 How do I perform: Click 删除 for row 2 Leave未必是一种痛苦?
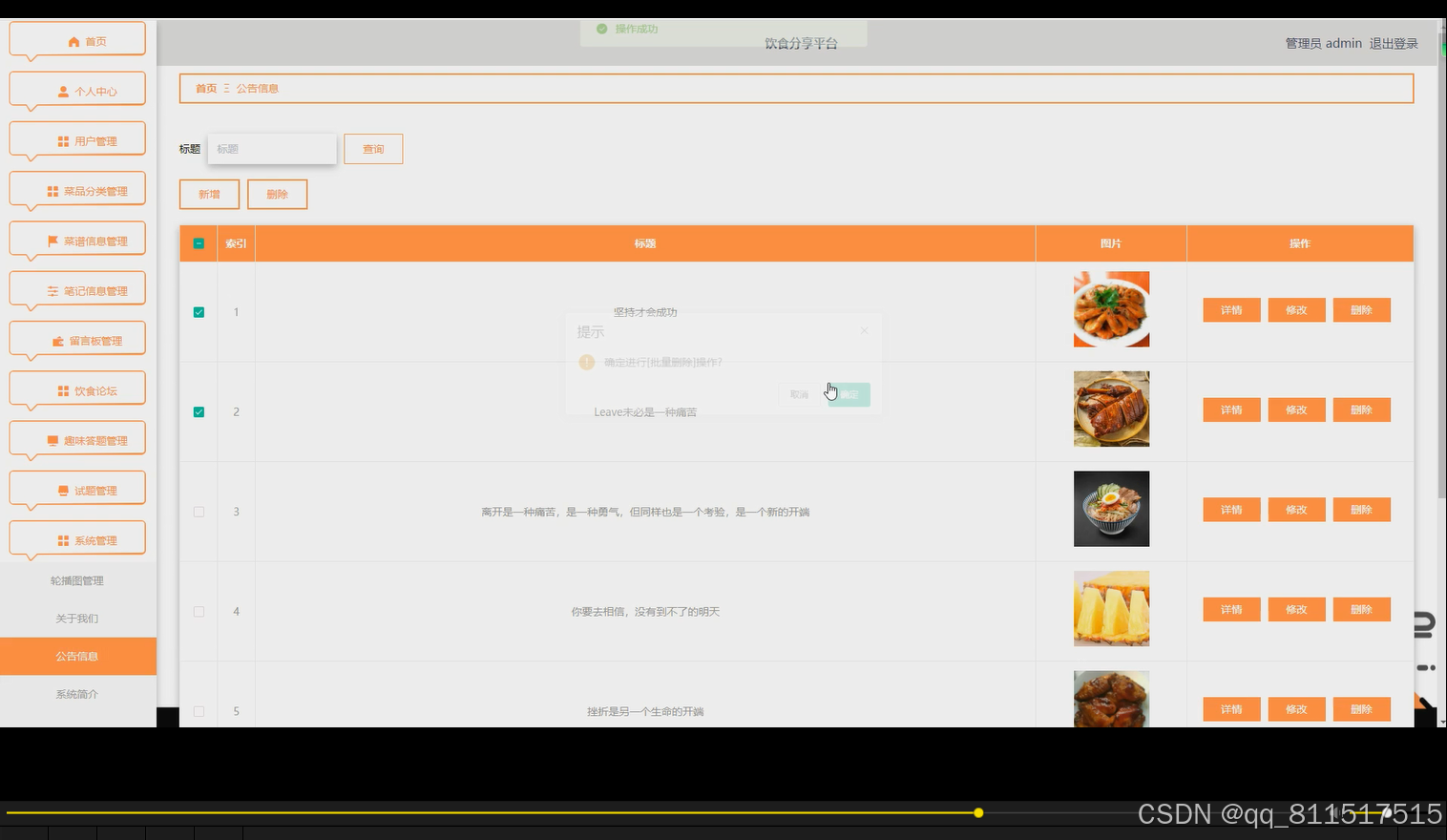[1361, 409]
